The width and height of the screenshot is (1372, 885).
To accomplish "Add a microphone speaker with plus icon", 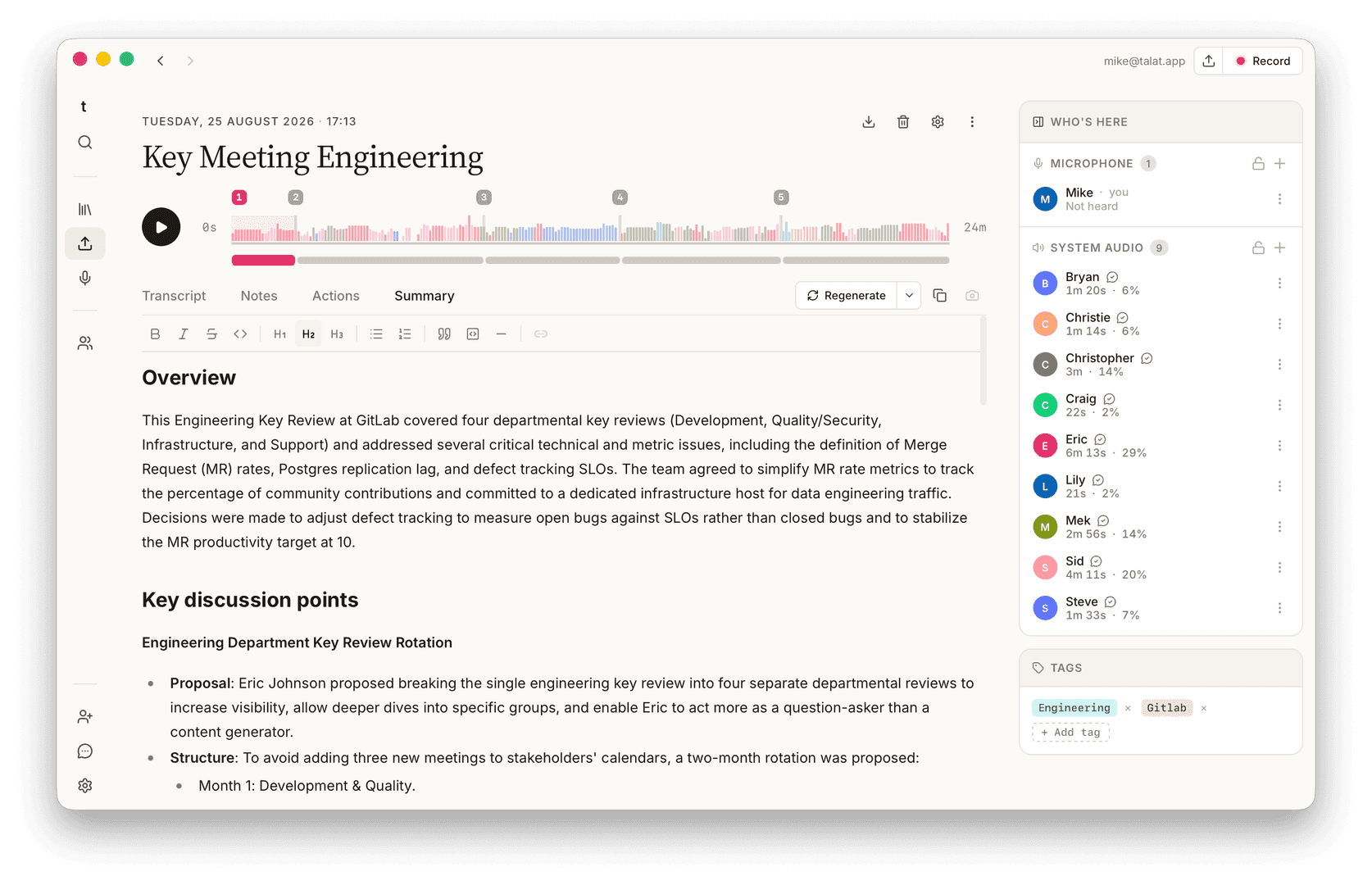I will point(1280,164).
